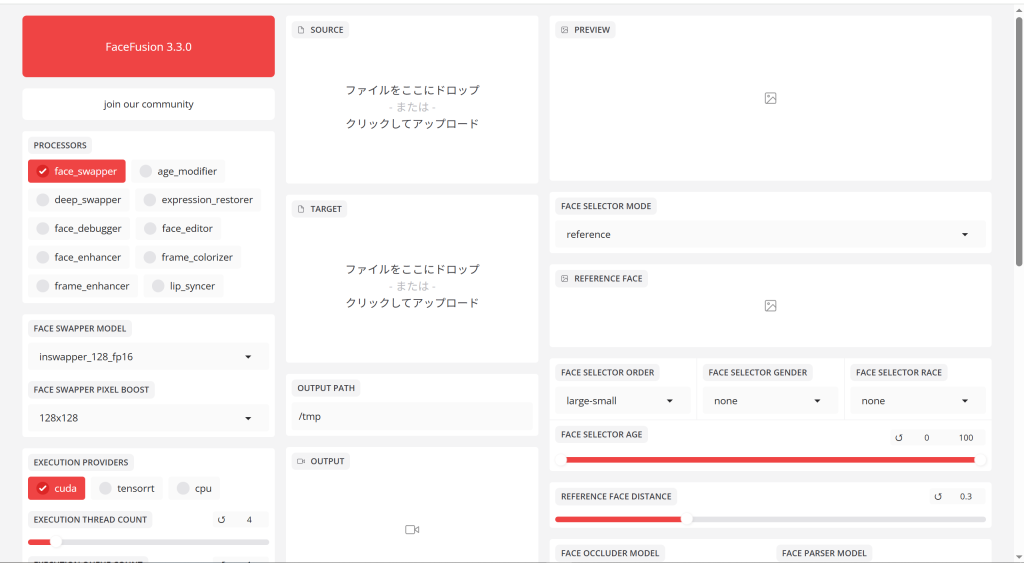Click the video camera icon in Output panel
The height and width of the screenshot is (563, 1024).
(x=412, y=530)
